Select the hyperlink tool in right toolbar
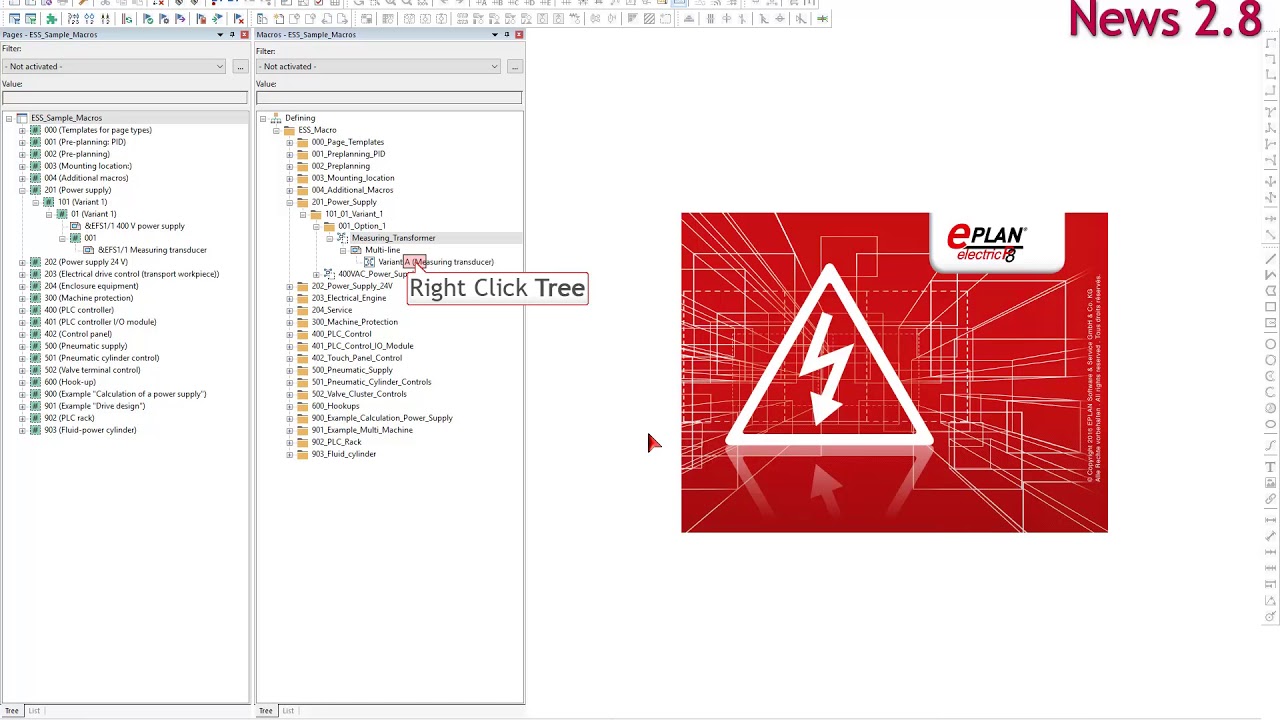 1271,499
